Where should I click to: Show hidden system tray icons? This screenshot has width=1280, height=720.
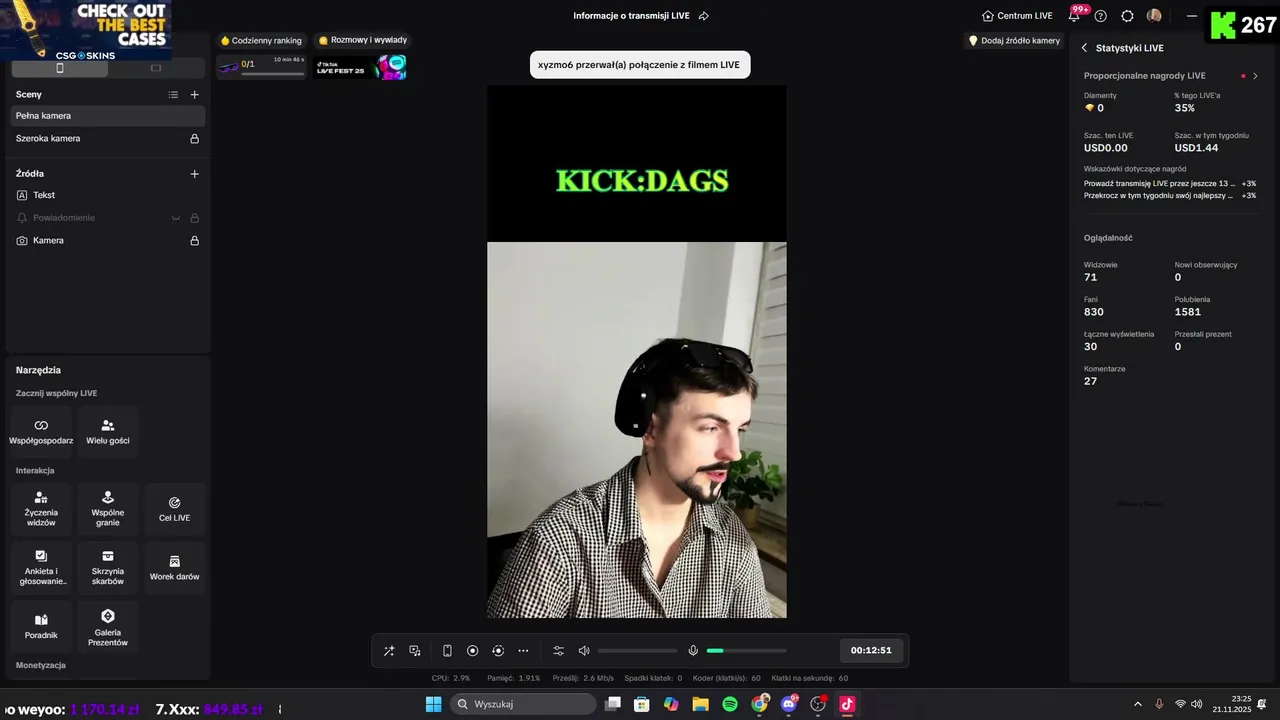tap(1138, 704)
